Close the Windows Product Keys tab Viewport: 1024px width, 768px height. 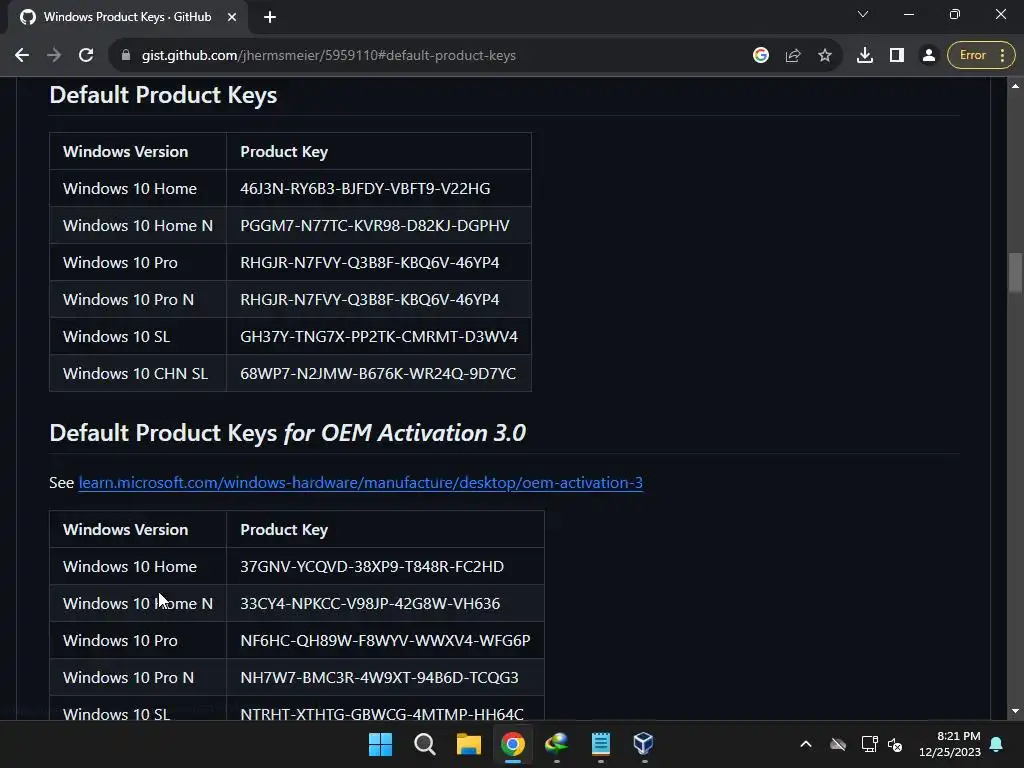(x=232, y=17)
